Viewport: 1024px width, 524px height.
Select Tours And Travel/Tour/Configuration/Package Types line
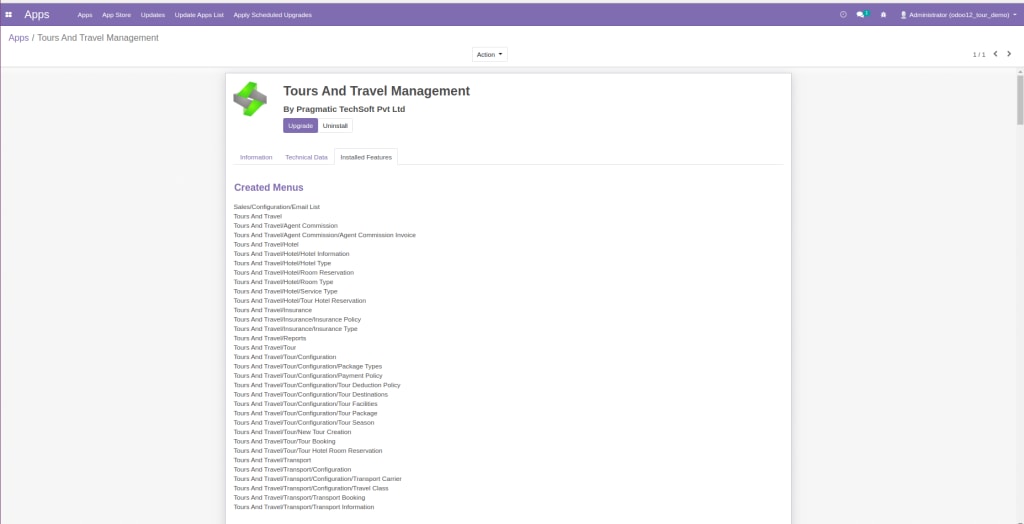pos(308,367)
